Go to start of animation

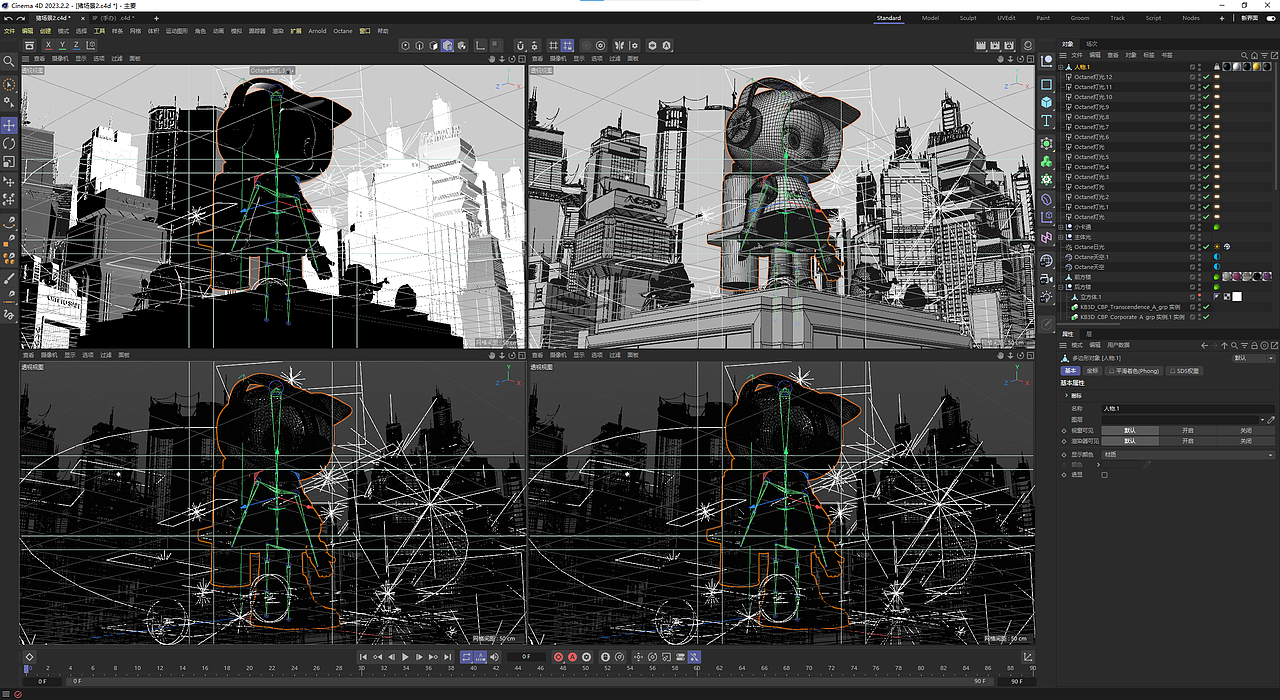pyautogui.click(x=363, y=657)
